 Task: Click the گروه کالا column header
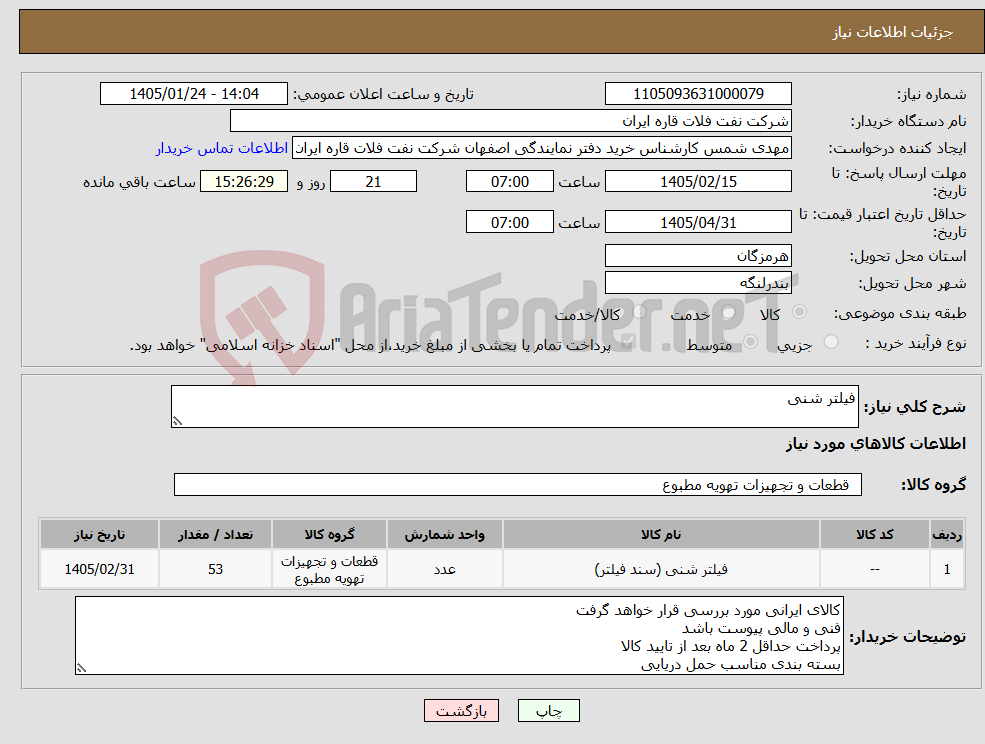pos(329,534)
